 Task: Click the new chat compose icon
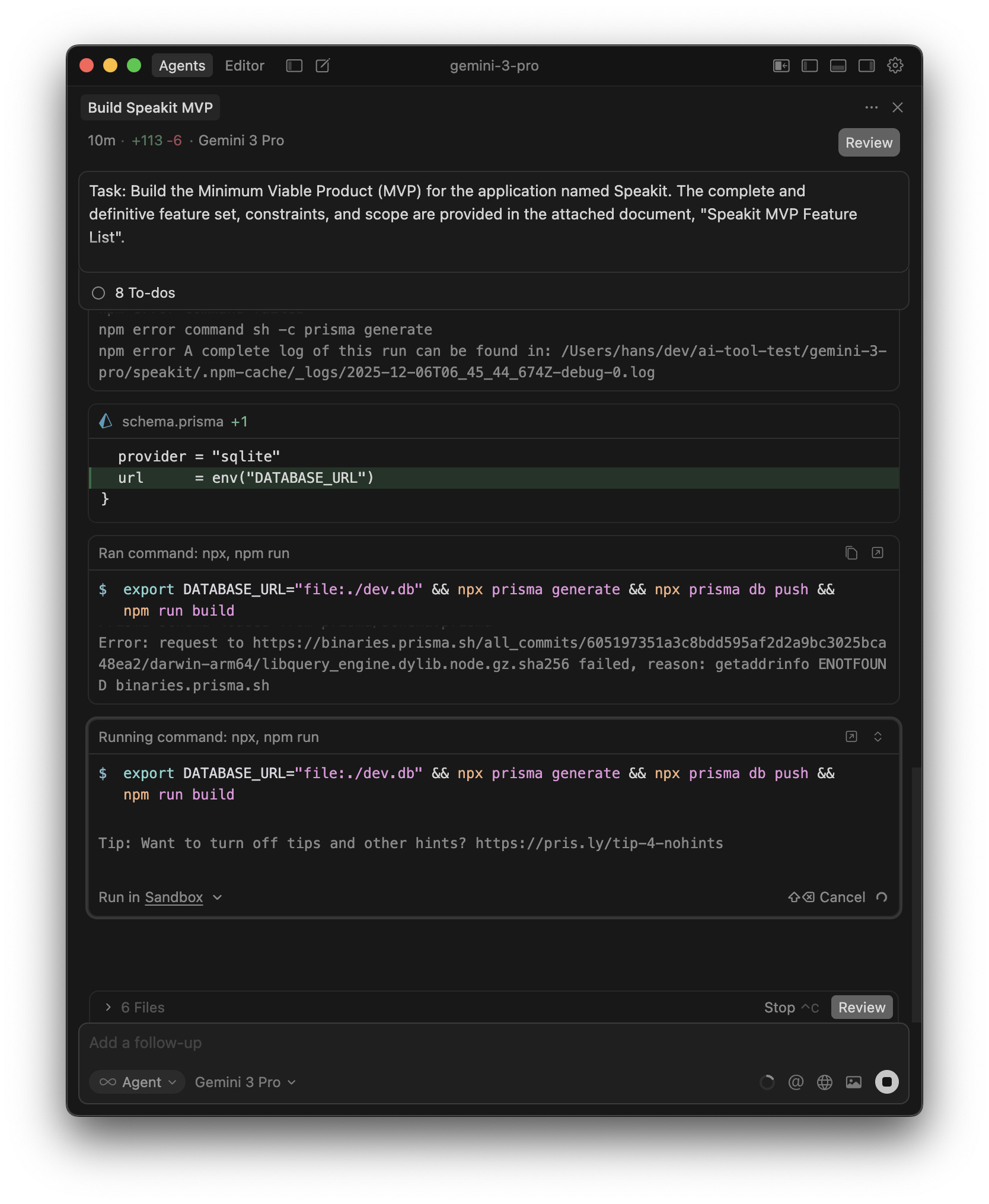click(x=323, y=65)
